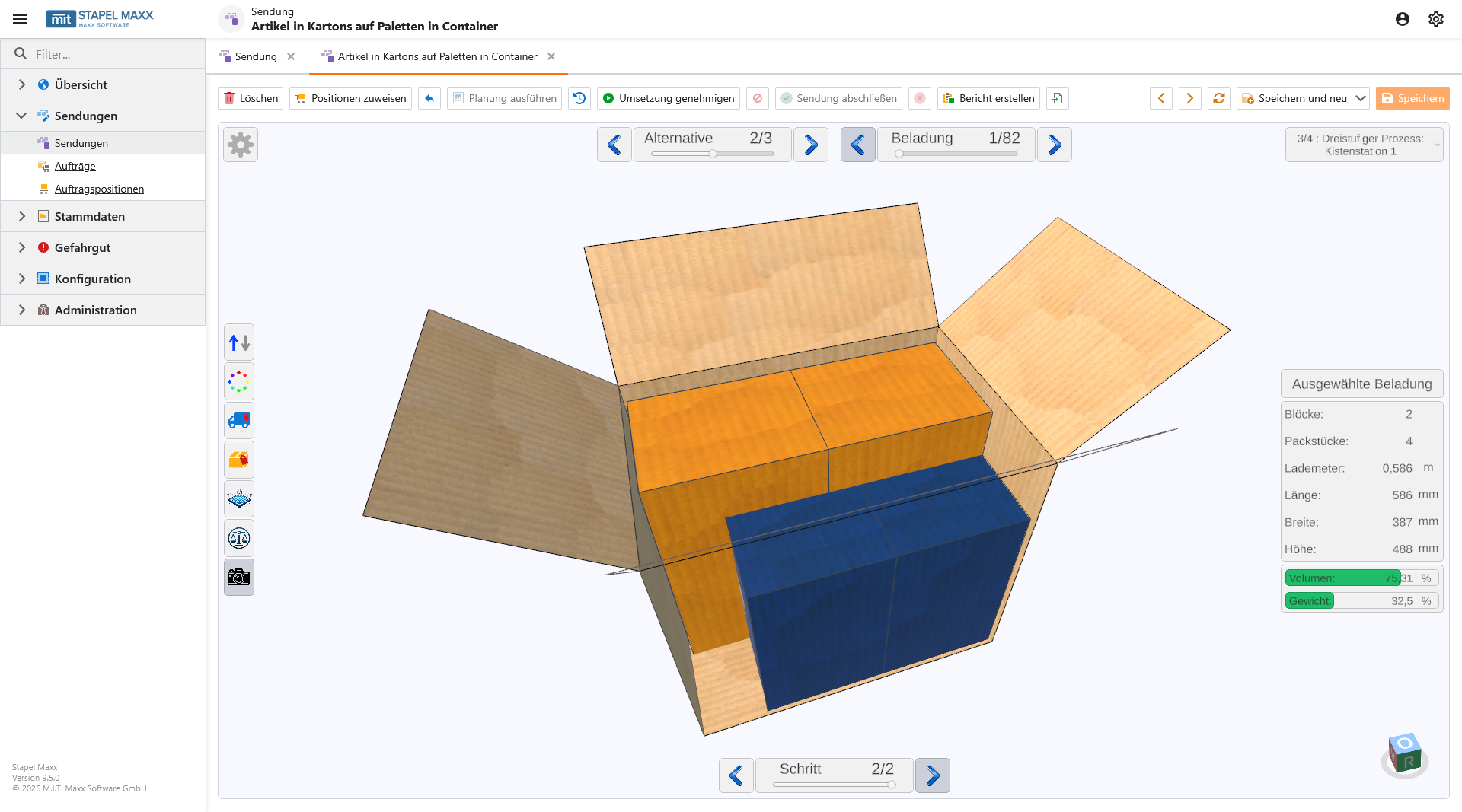This screenshot has height=812, width=1462.
Task: Click the Stapel Maxx logo
Action: coord(100,19)
